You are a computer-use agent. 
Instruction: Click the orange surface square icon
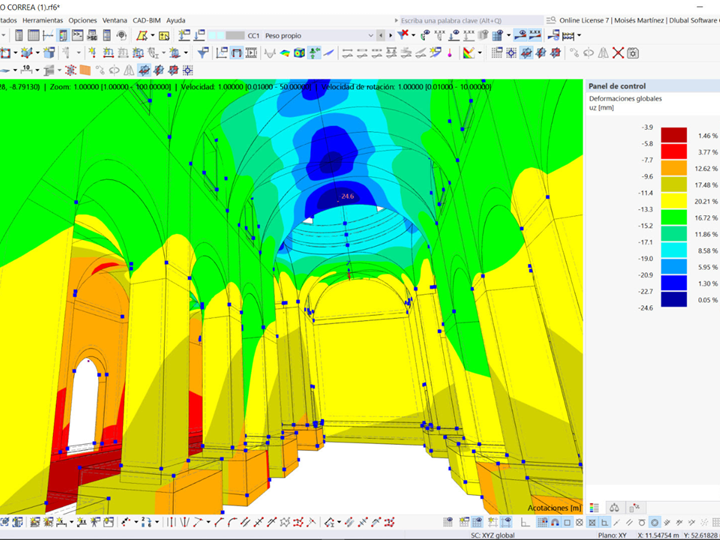pyautogui.click(x=85, y=70)
